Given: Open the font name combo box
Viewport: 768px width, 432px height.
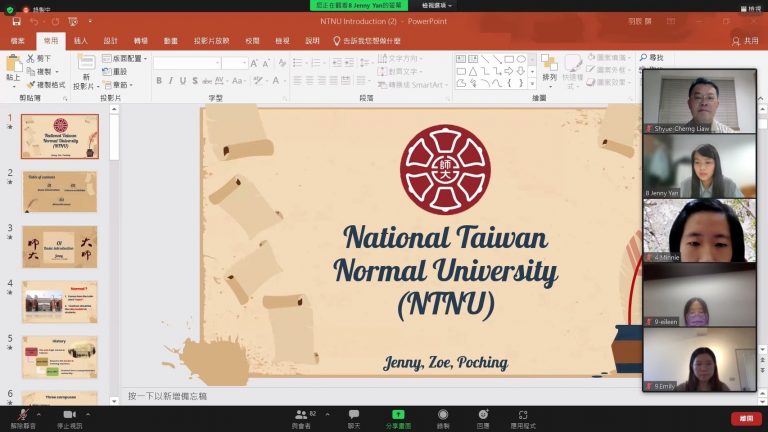Looking at the screenshot, I should (x=186, y=62).
